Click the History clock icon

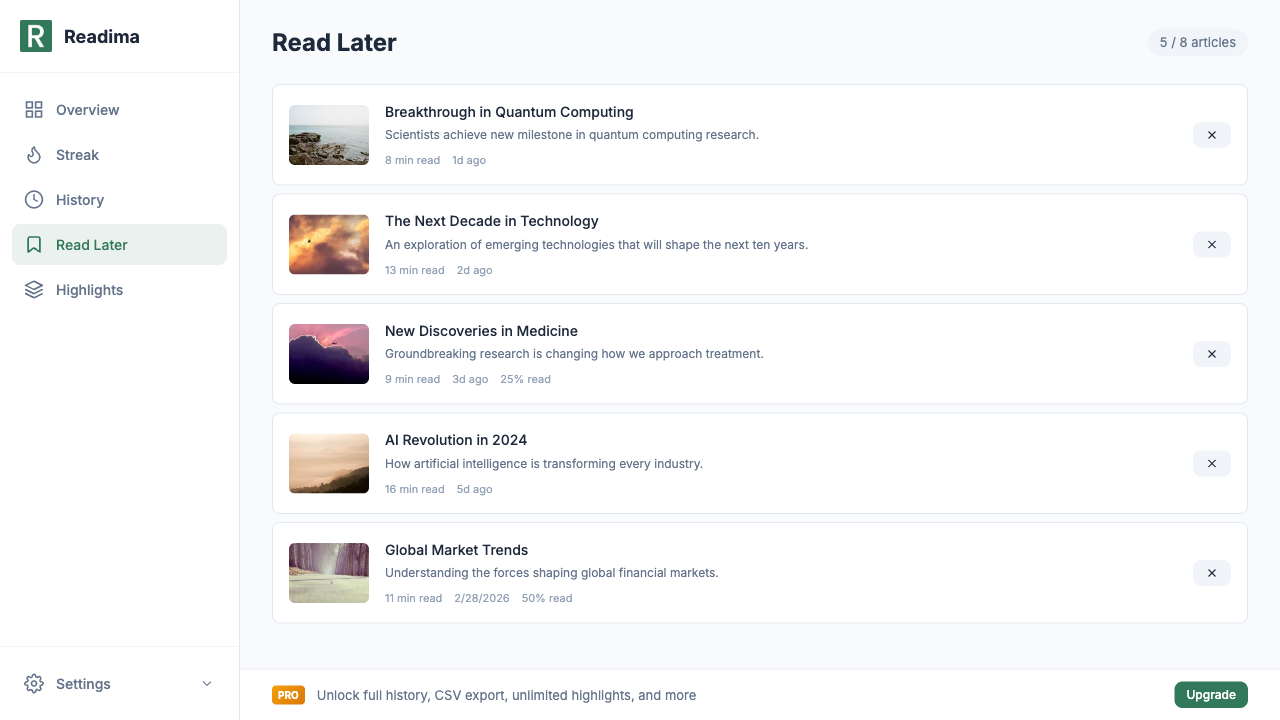(x=33, y=199)
